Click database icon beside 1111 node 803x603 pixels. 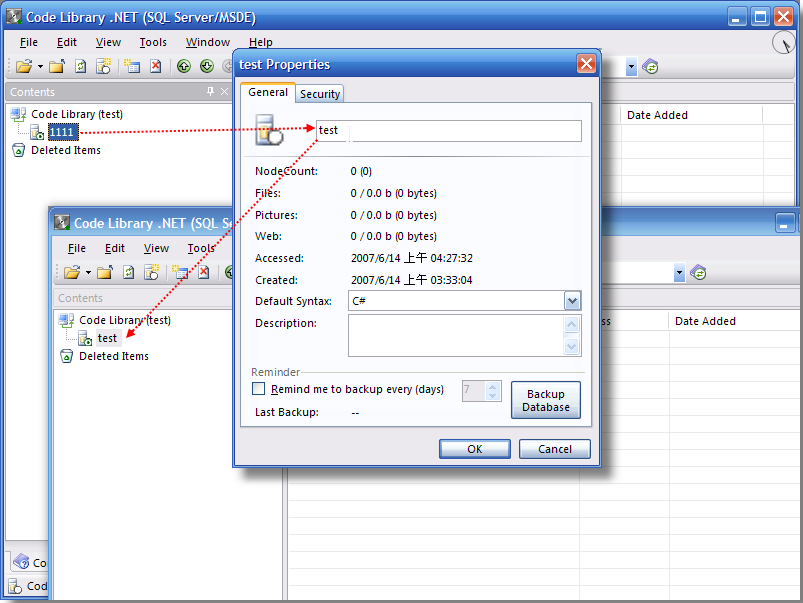tap(37, 132)
